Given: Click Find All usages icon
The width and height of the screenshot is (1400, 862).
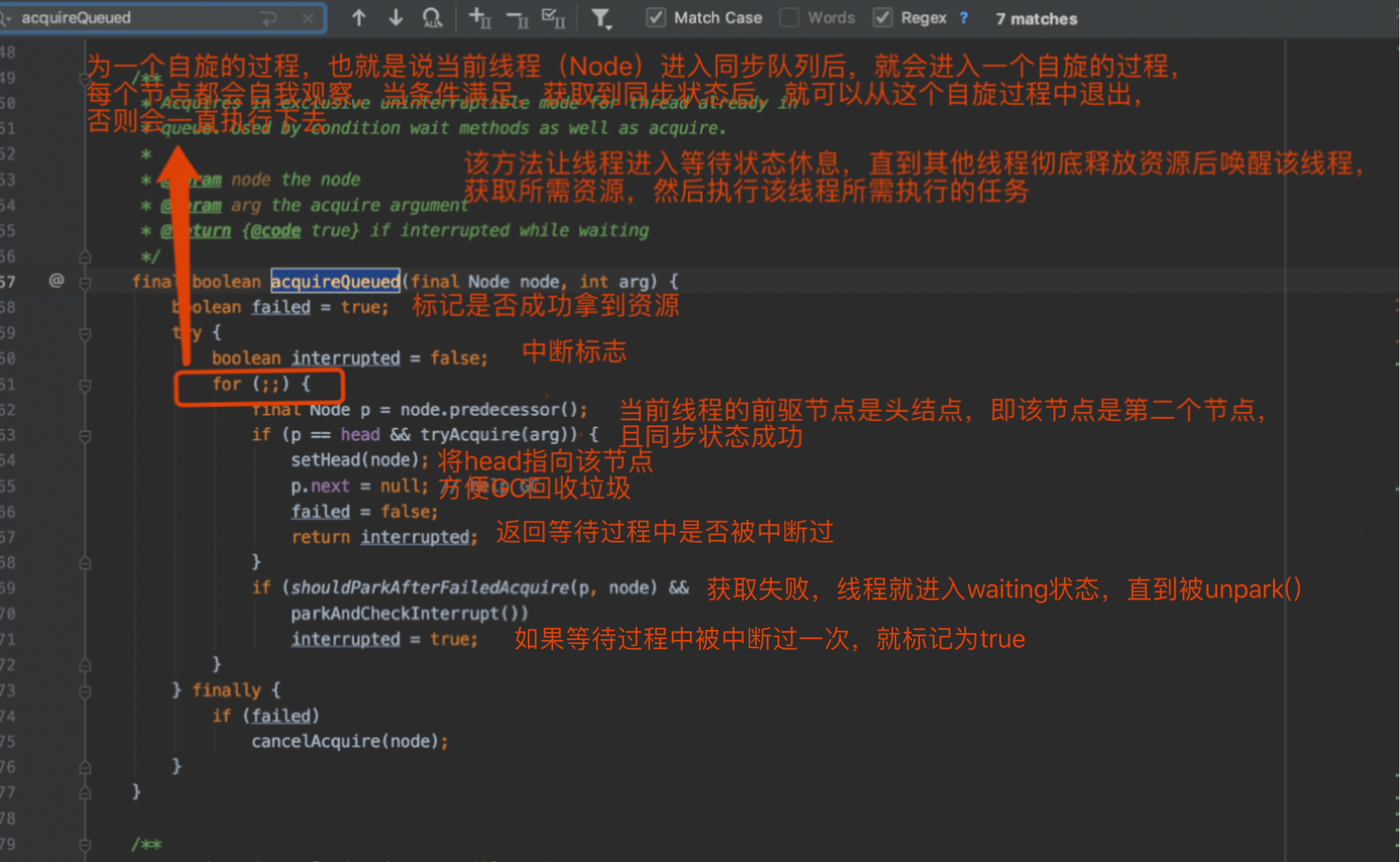Looking at the screenshot, I should [x=432, y=18].
